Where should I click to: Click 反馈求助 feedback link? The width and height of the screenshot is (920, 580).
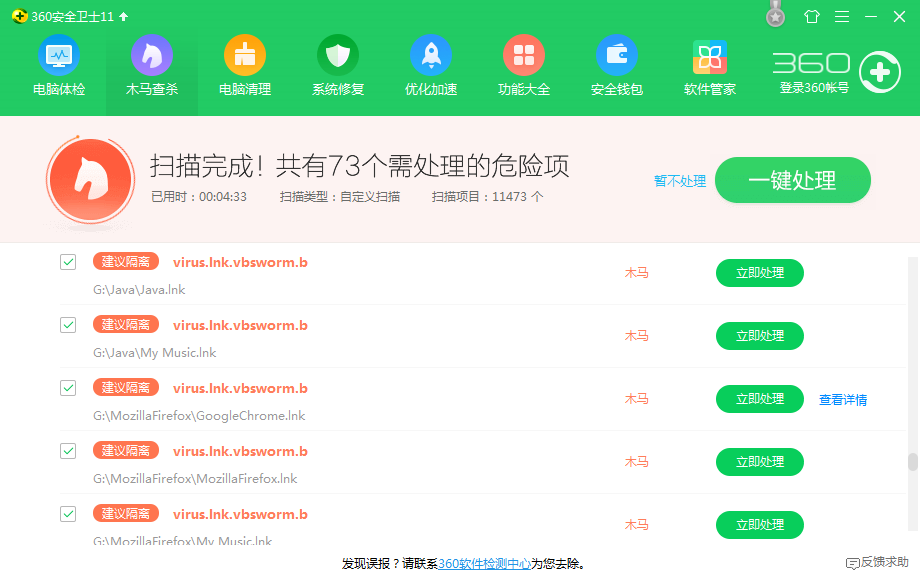(885, 562)
